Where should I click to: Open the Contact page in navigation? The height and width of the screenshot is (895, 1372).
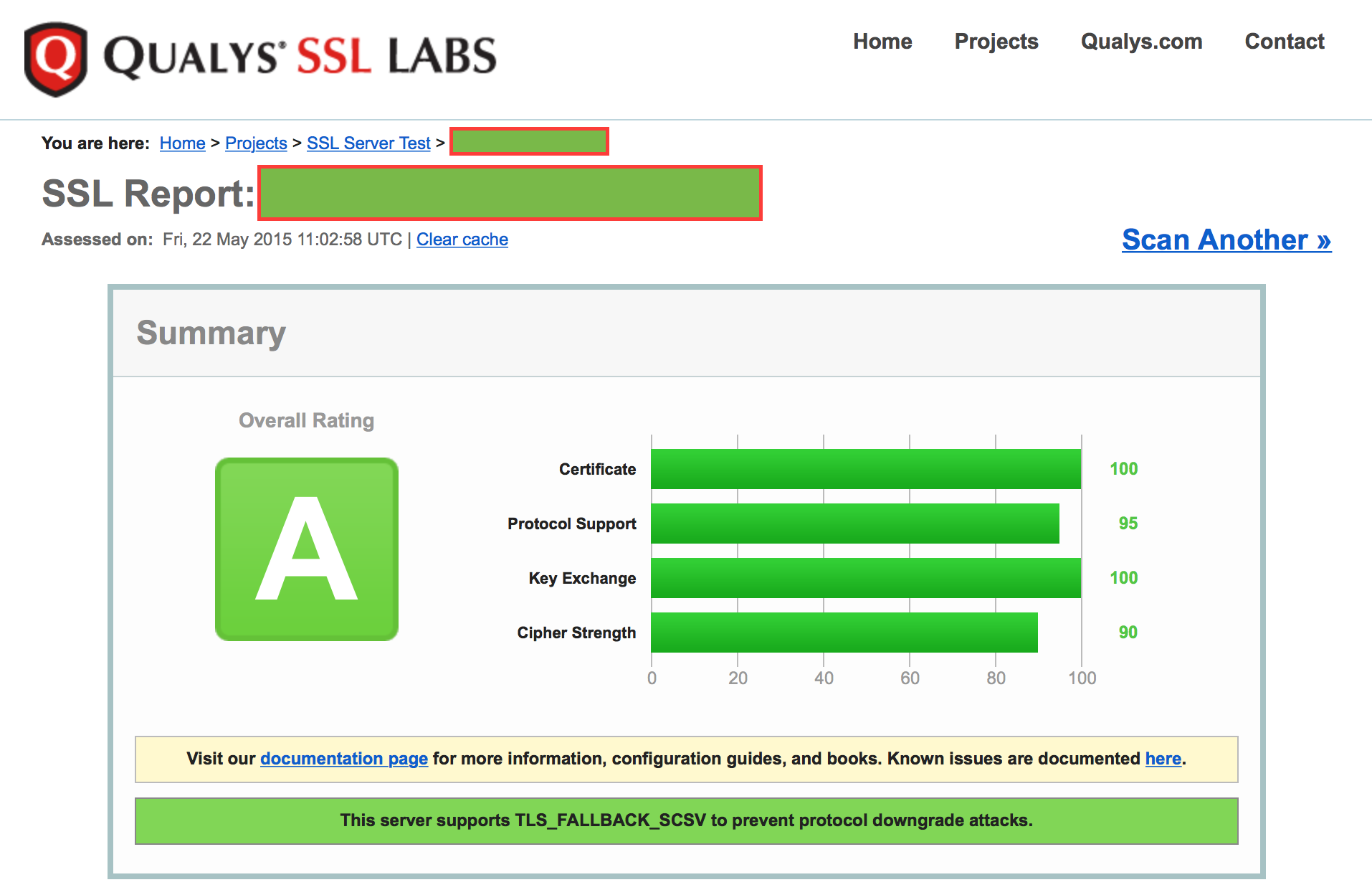tap(1284, 42)
